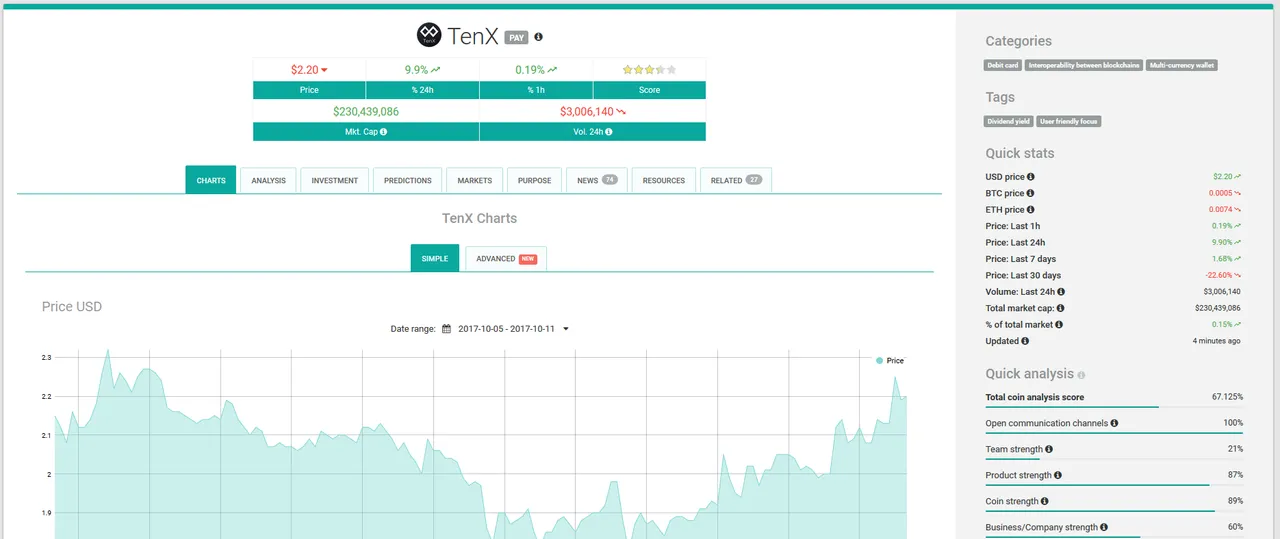Click Total coin analysis score bar
This screenshot has width=1280, height=539.
1114,407
